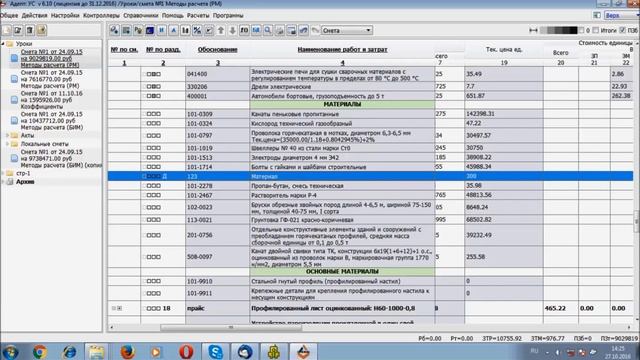Image resolution: width=640 pixels, height=360 pixels.
Task: Open estimate 'Смета №1 на 7616770.00 руб'
Action: coord(51,79)
